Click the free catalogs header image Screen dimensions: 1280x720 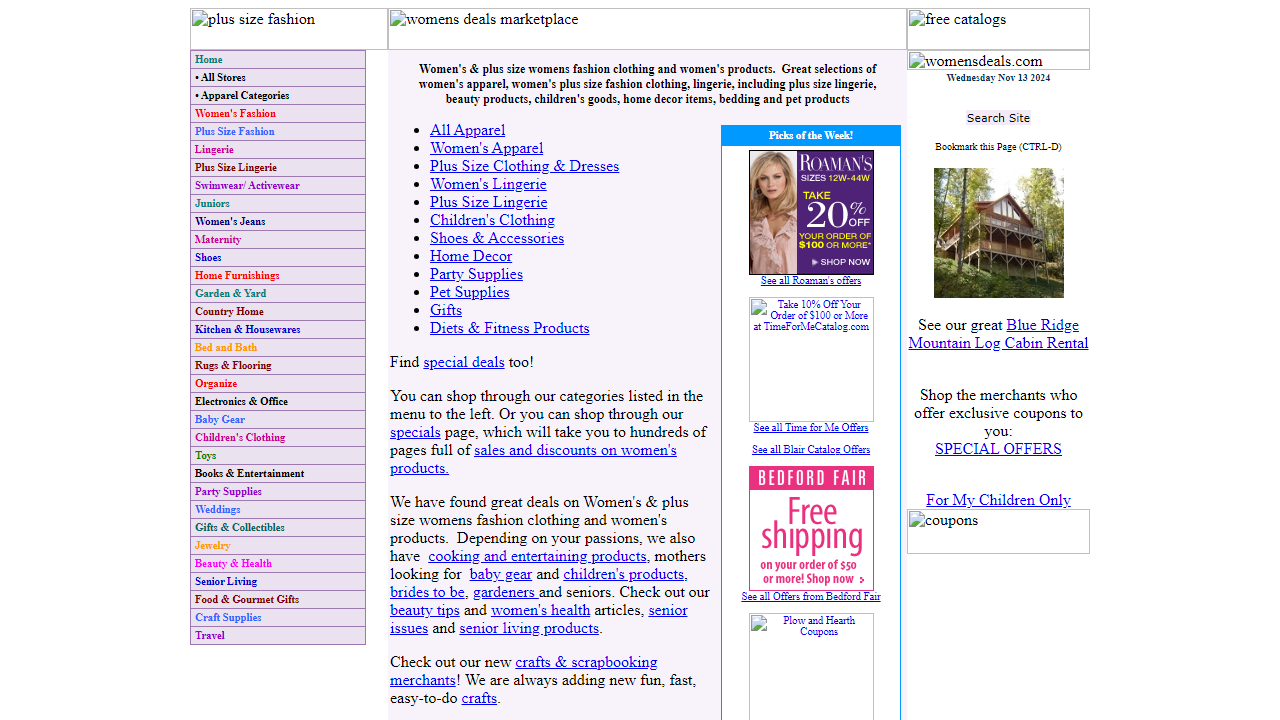click(x=998, y=29)
